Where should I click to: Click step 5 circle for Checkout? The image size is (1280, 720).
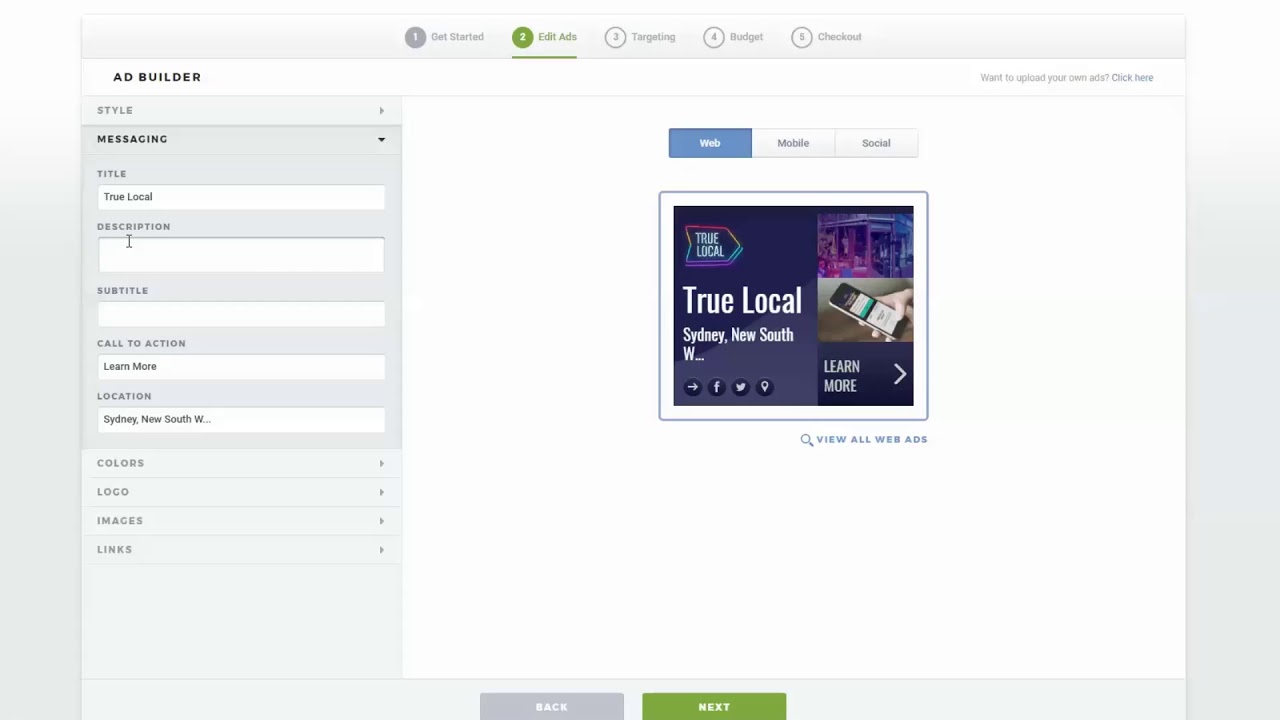click(x=801, y=37)
